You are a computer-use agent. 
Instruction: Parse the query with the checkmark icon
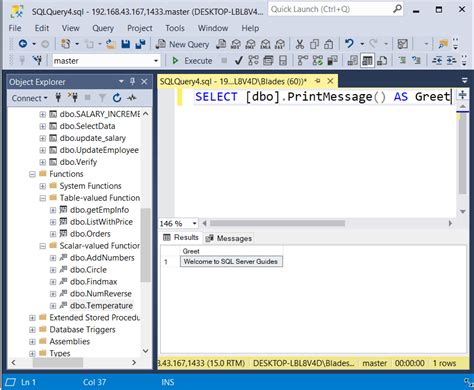238,61
